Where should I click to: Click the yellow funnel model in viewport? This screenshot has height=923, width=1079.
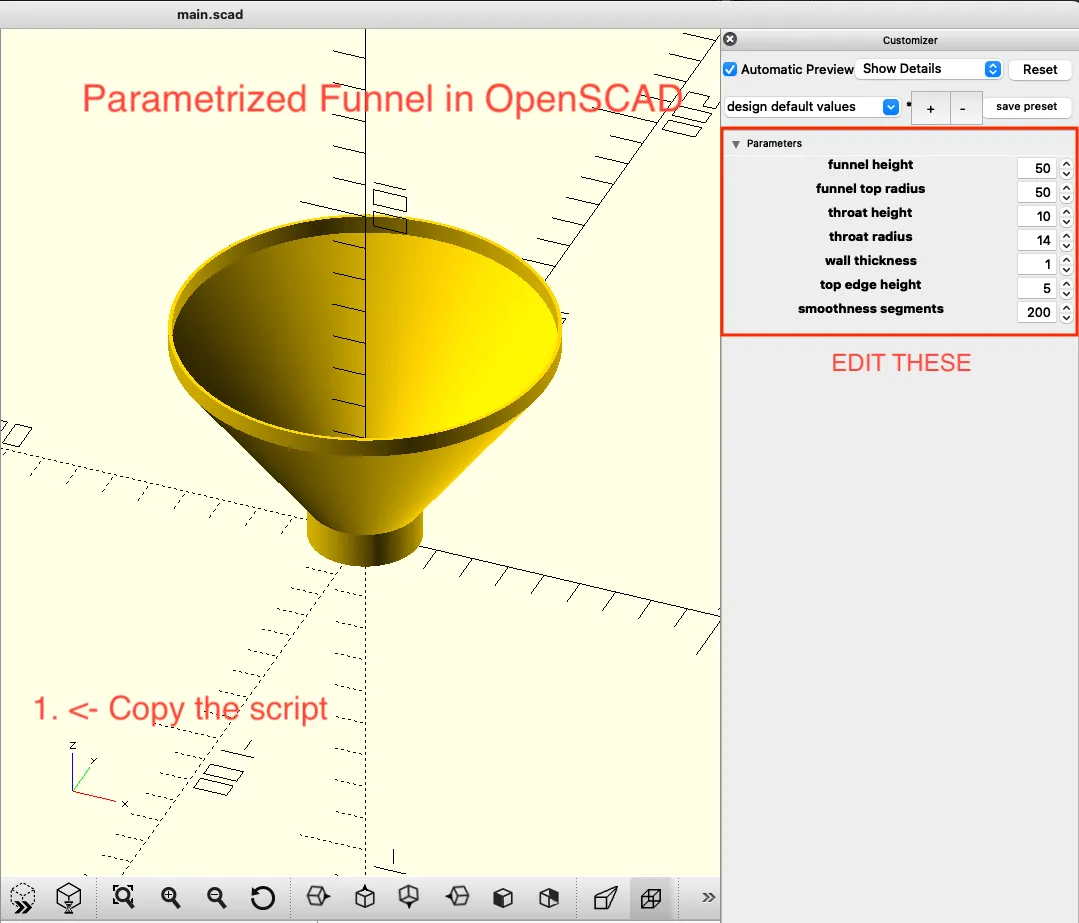tap(365, 389)
